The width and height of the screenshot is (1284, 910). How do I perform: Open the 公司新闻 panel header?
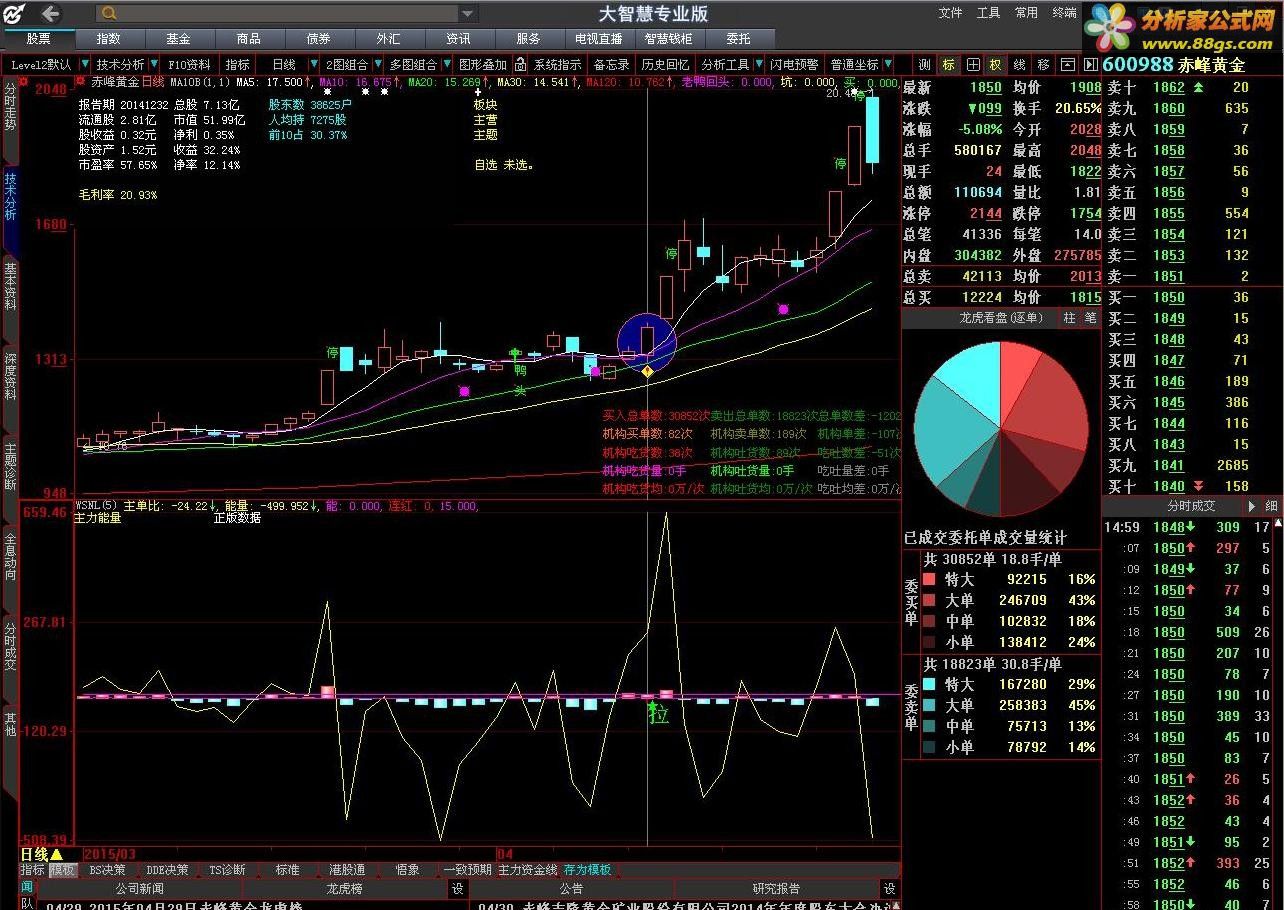[x=139, y=888]
